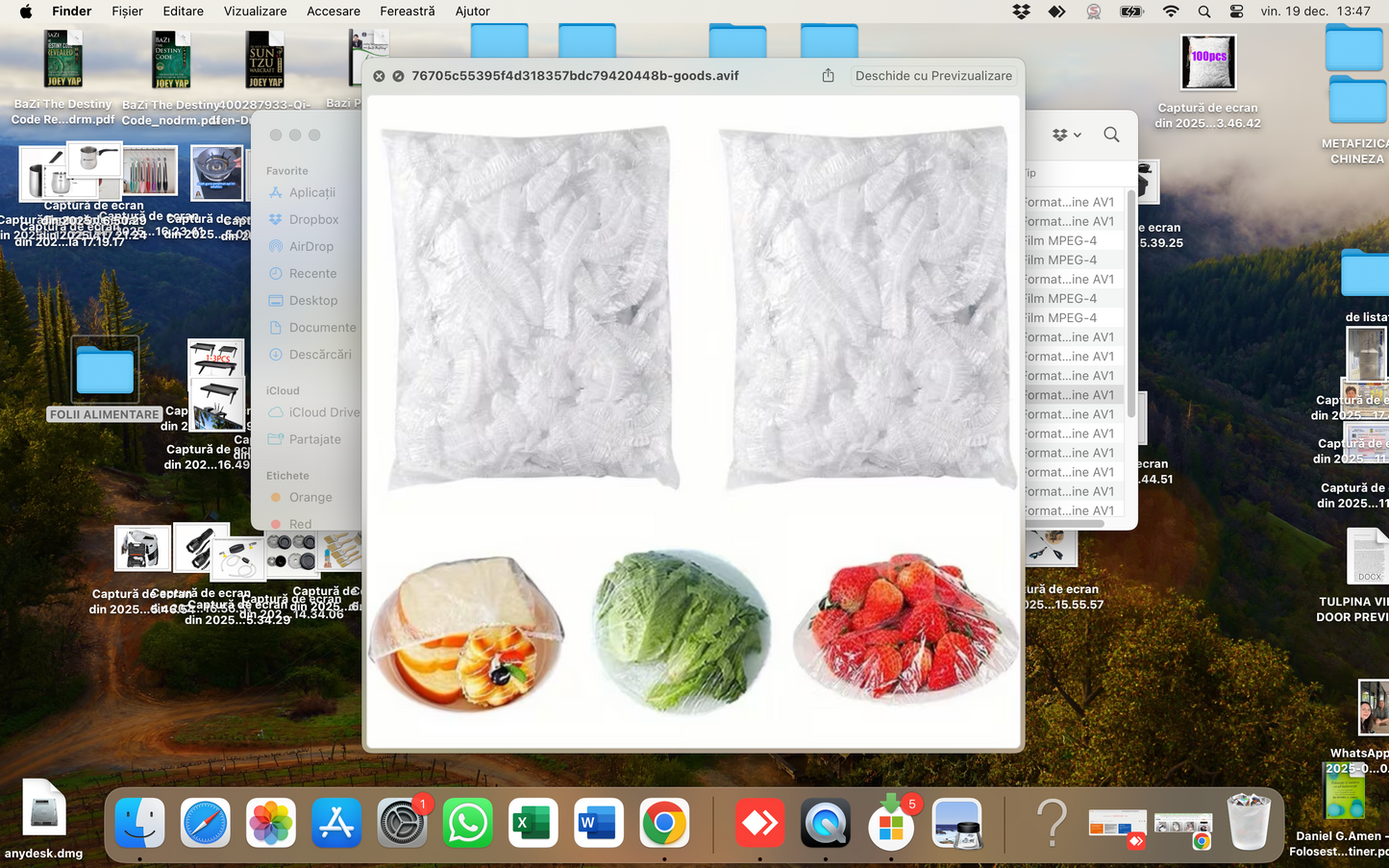Open Google Chrome in the Dock
Image resolution: width=1389 pixels, height=868 pixels.
(664, 824)
